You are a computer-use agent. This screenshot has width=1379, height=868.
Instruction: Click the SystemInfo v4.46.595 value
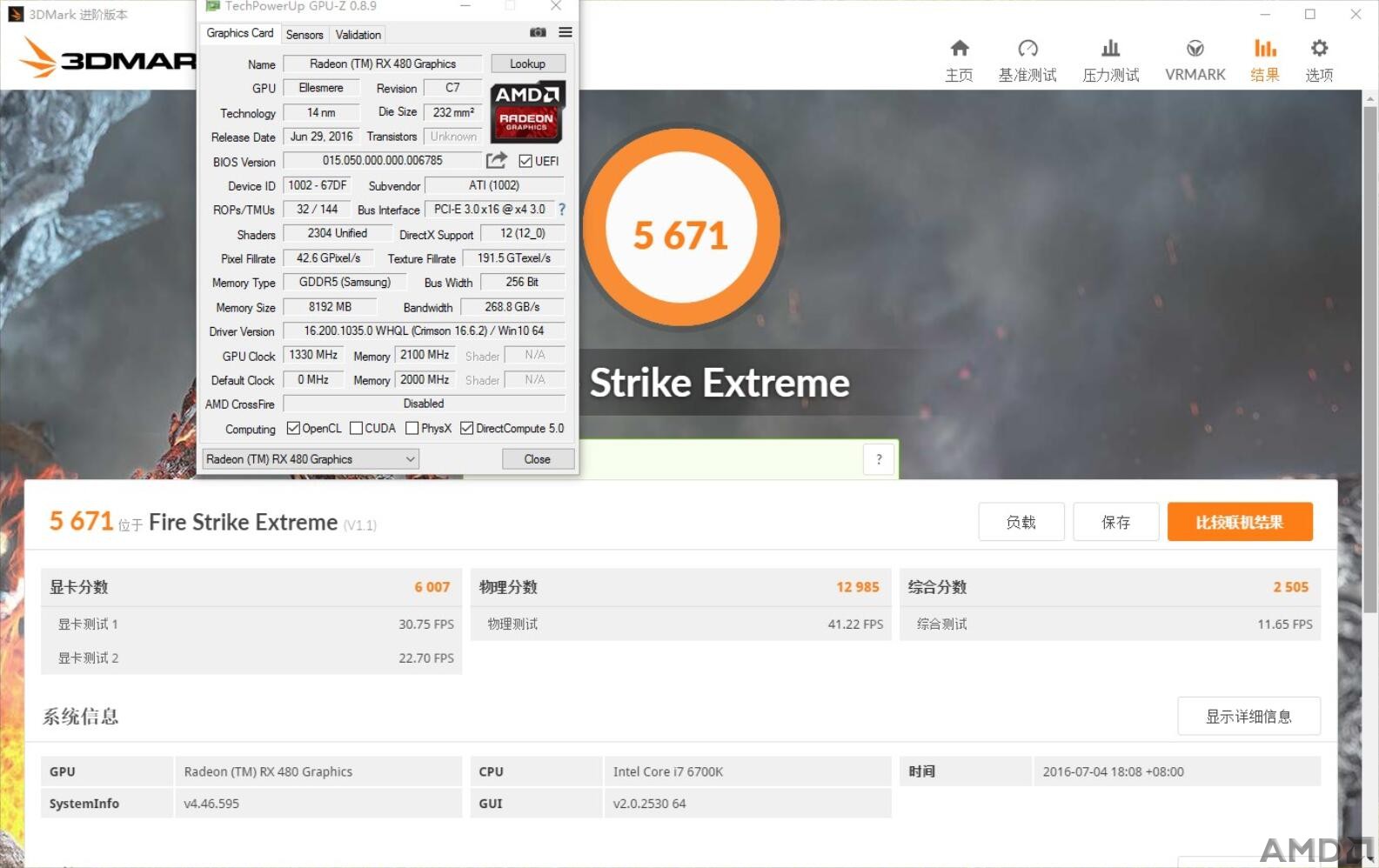tap(211, 804)
